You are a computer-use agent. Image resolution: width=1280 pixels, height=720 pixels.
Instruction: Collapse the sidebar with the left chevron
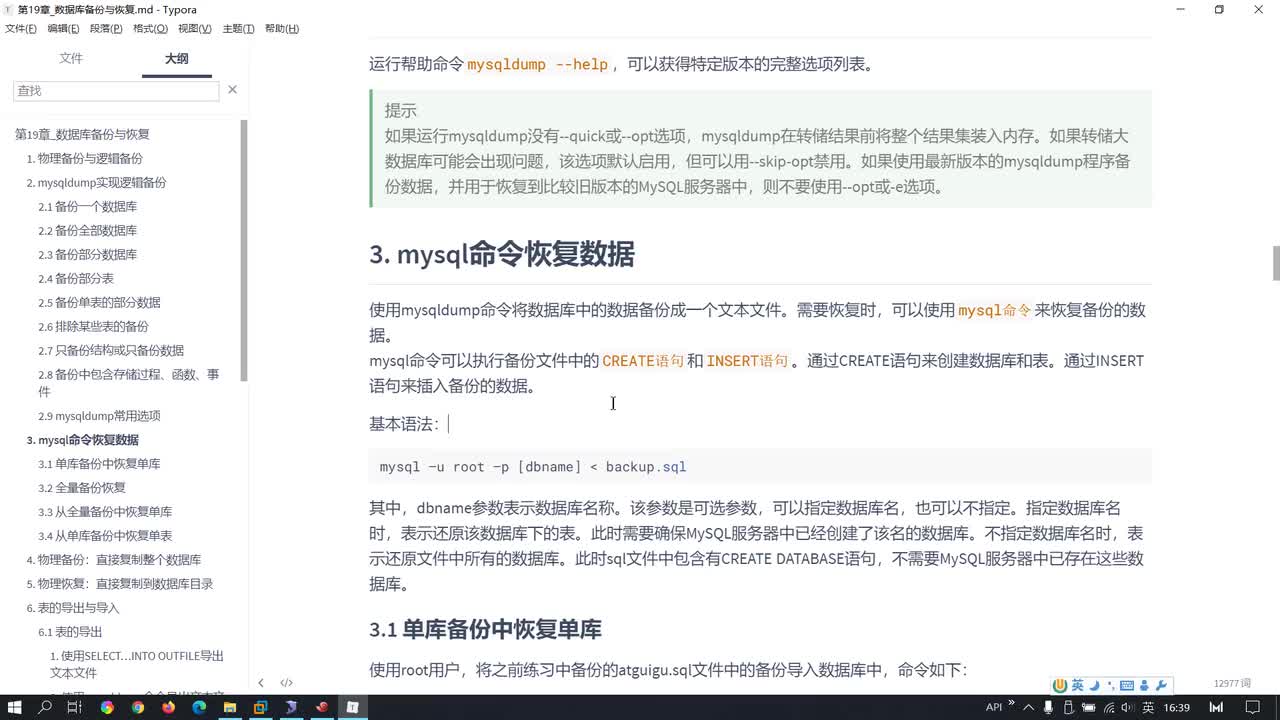point(261,683)
